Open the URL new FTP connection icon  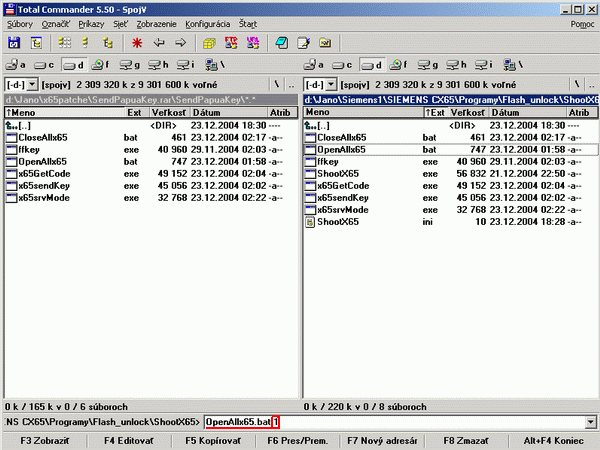coord(253,42)
